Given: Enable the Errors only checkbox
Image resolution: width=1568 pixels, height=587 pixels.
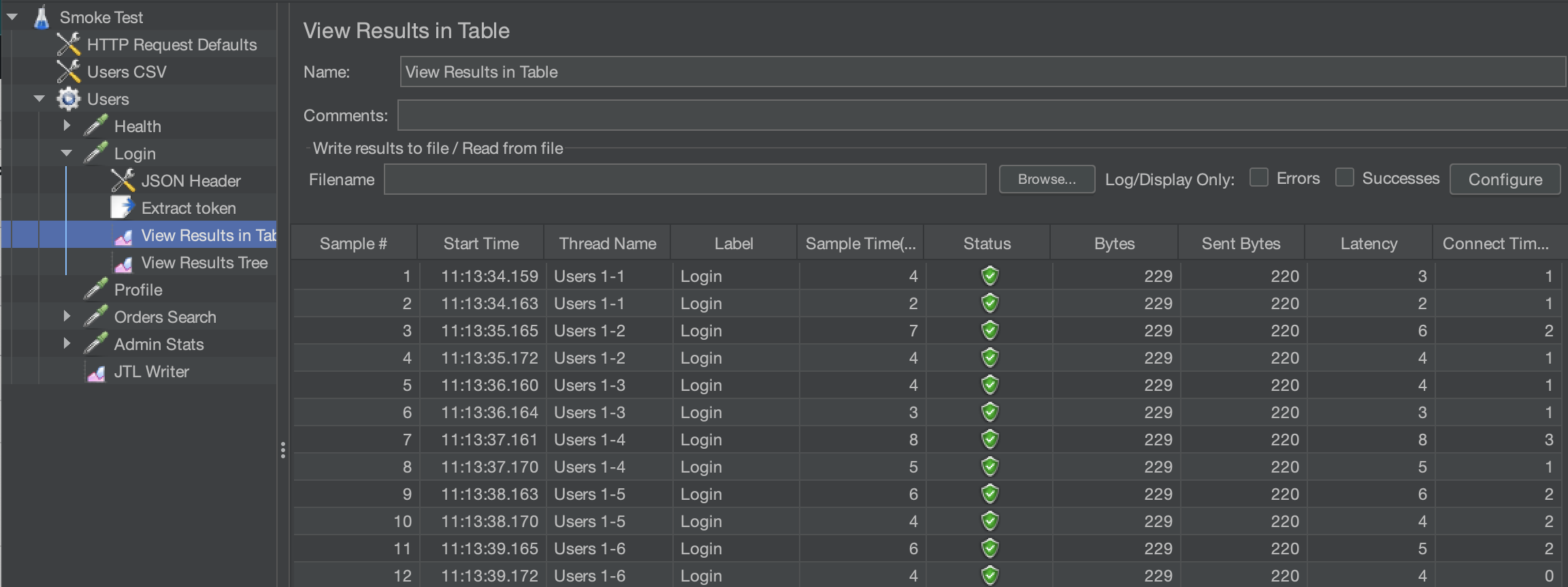Looking at the screenshot, I should (x=1258, y=178).
